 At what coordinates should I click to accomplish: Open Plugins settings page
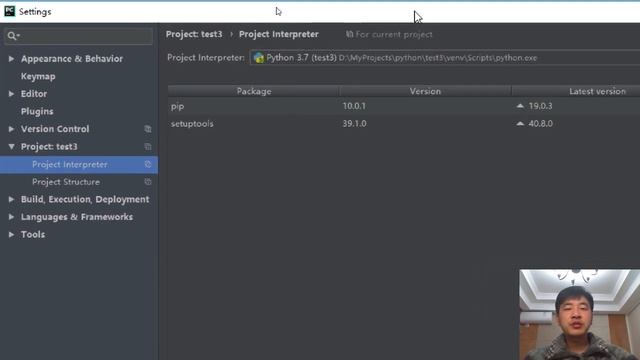(37, 111)
